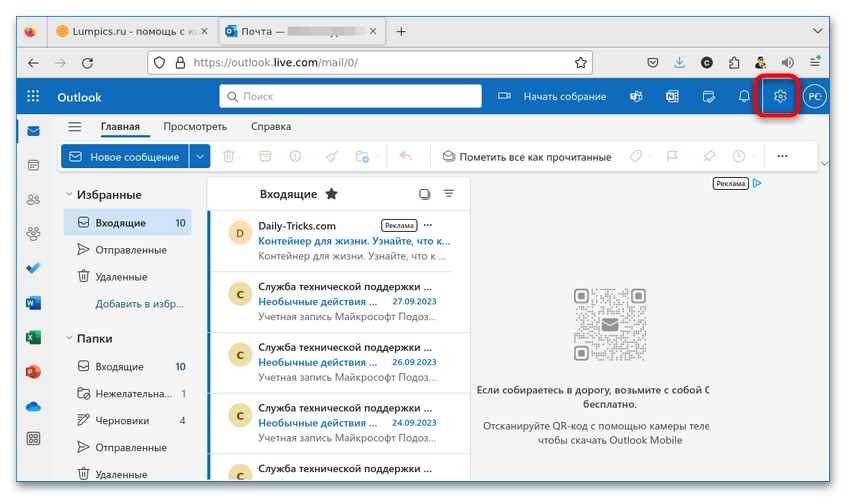Click the Reply arrow toolbar icon
Image resolution: width=846 pixels, height=498 pixels.
(x=405, y=156)
